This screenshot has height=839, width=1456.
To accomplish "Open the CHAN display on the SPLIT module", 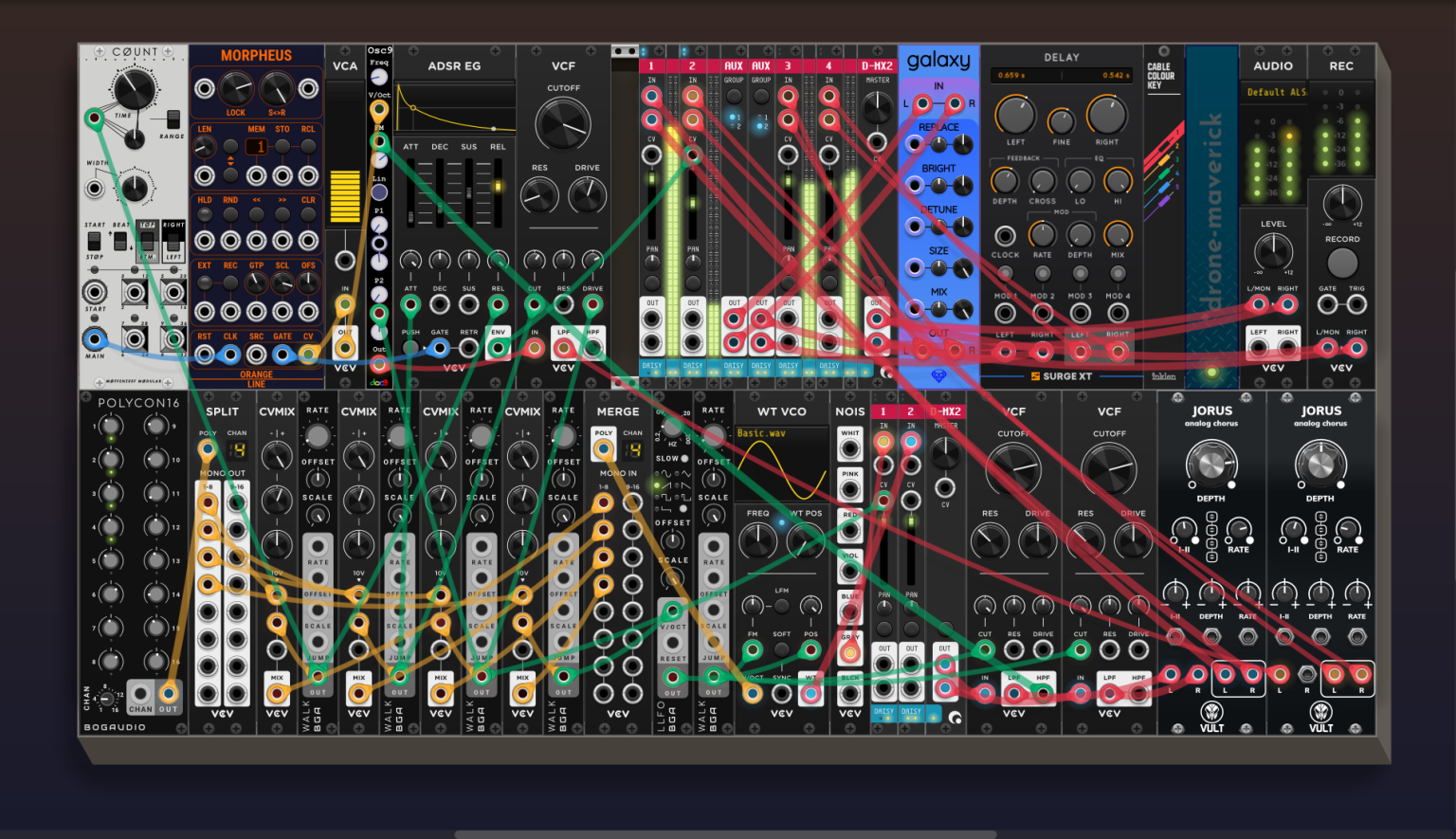I will 237,449.
